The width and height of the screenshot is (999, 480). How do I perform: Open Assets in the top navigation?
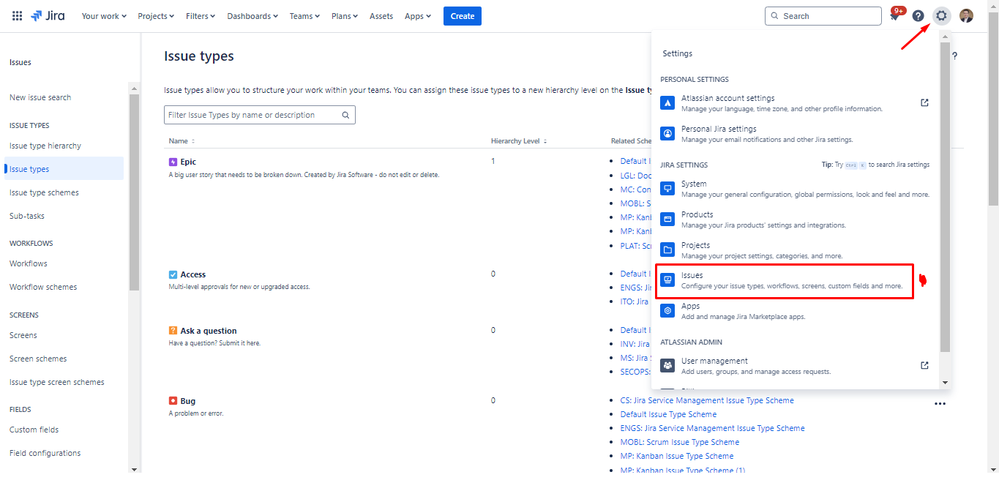tap(381, 16)
